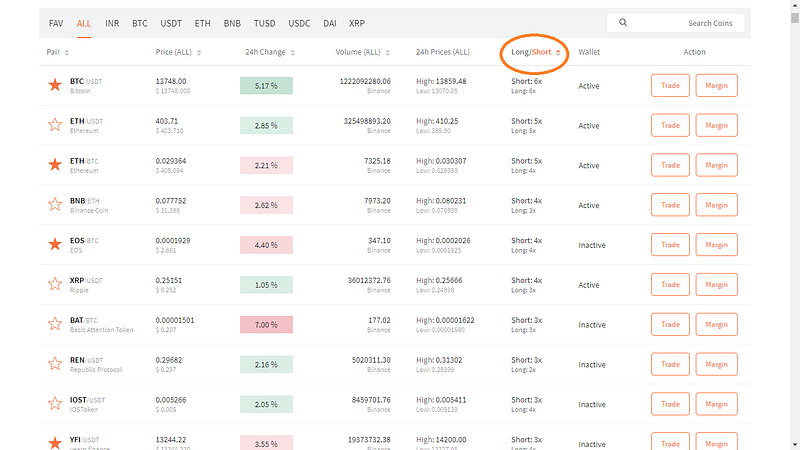Viewport: 800px width, 450px height.
Task: Sort by Long/Short column arrows
Action: tap(558, 53)
